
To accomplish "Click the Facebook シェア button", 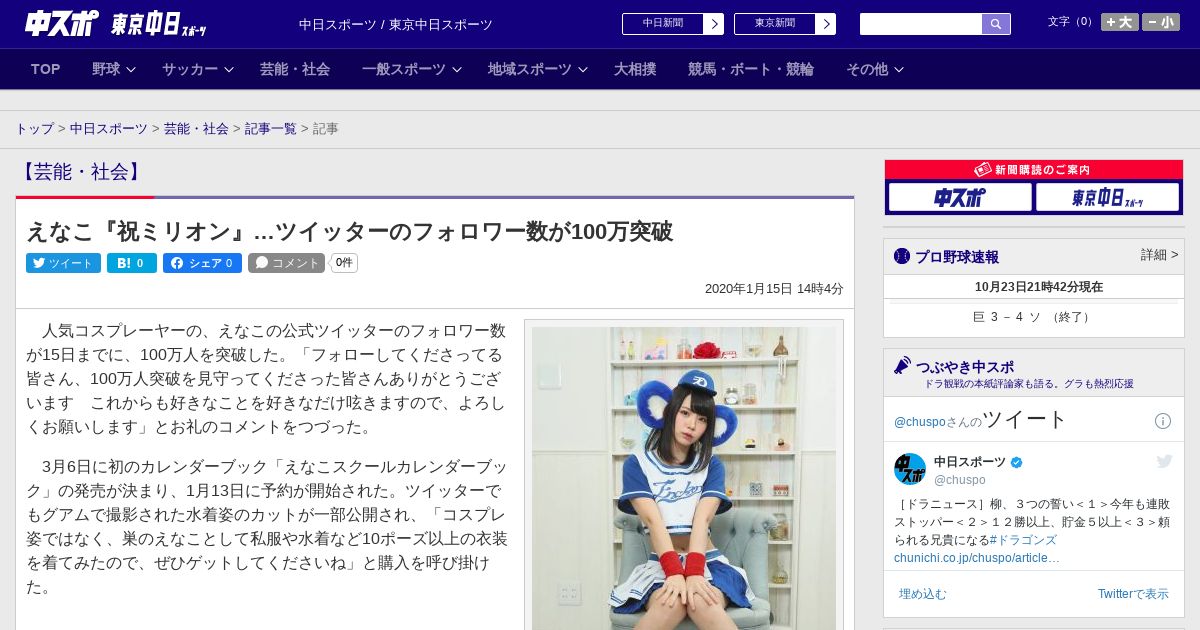I will pos(202,263).
